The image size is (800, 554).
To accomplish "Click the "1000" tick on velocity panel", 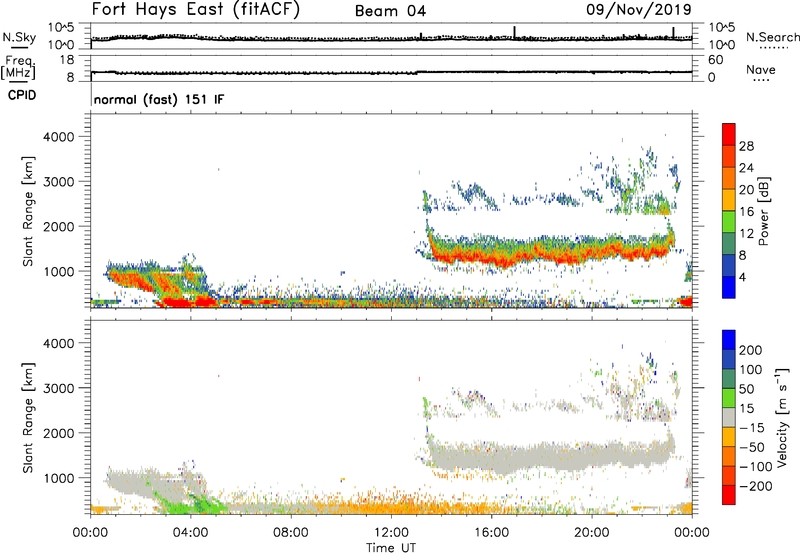I will click(59, 477).
